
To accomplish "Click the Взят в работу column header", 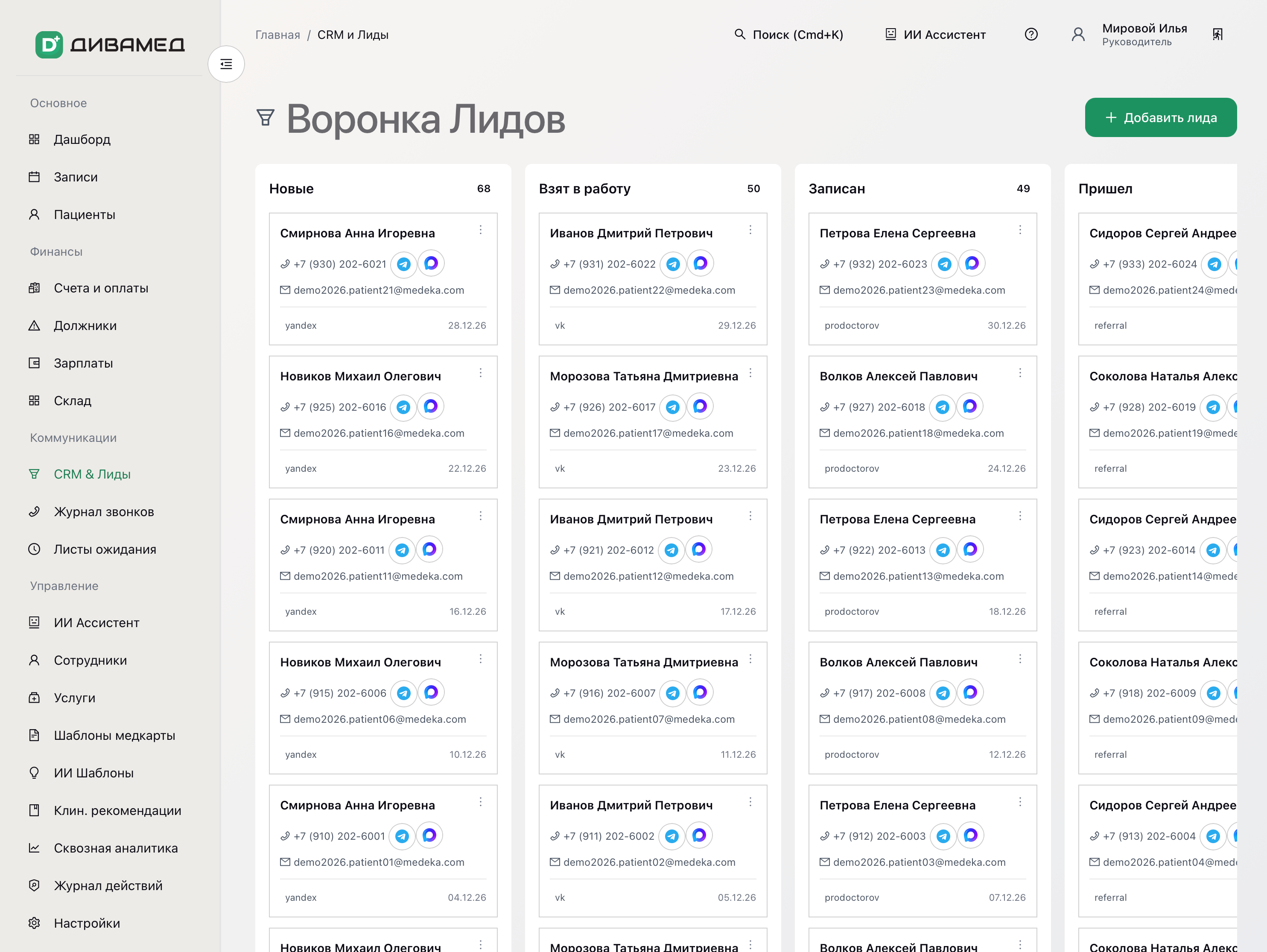I will click(x=584, y=188).
